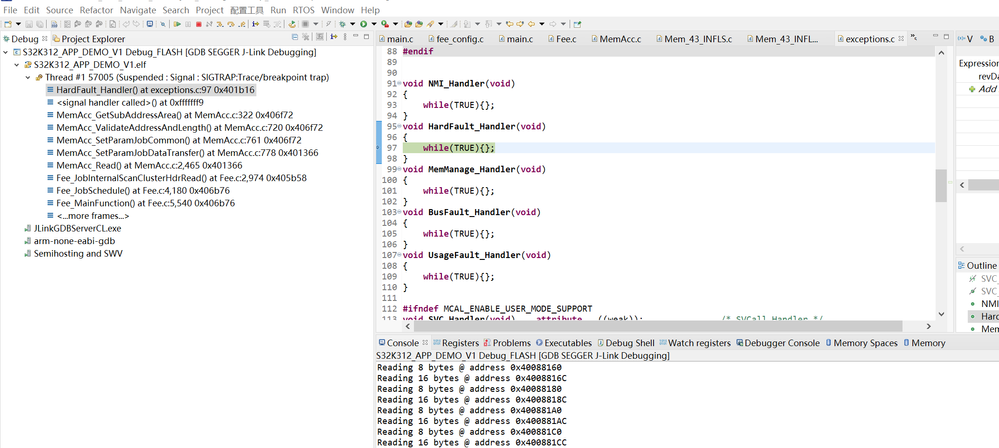Minimize the Debug view panel
Image resolution: width=999 pixels, height=448 pixels.
pos(356,36)
